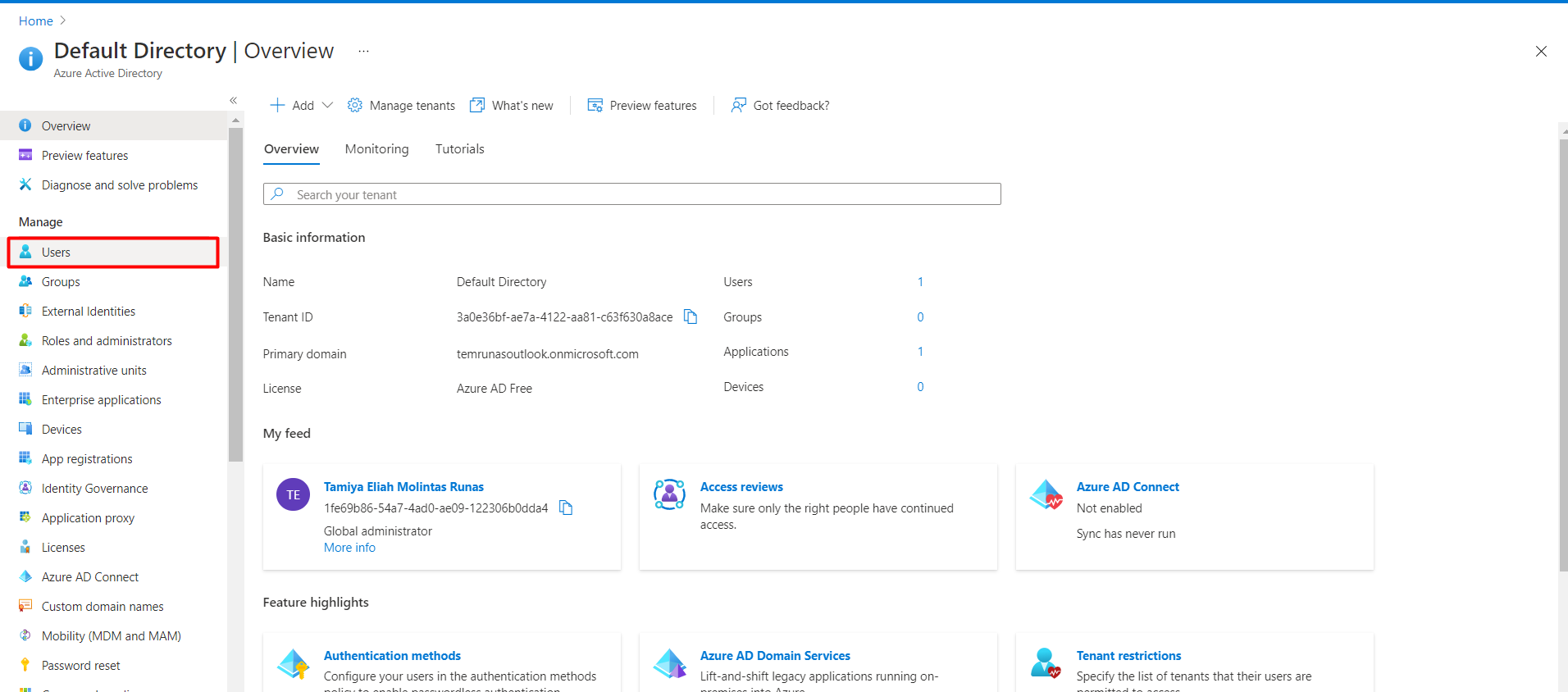Viewport: 1568px width, 692px height.
Task: Click the Diagnose and solve problems wrench icon
Action: [x=25, y=184]
